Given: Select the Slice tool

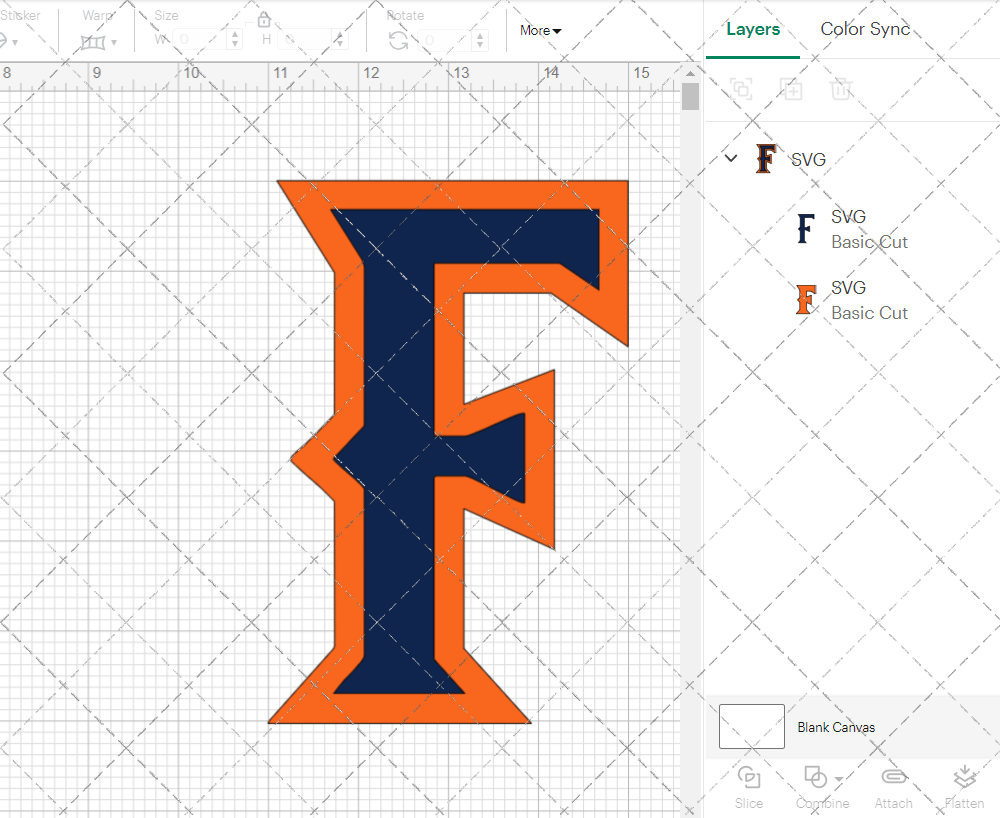Looking at the screenshot, I should 748,786.
